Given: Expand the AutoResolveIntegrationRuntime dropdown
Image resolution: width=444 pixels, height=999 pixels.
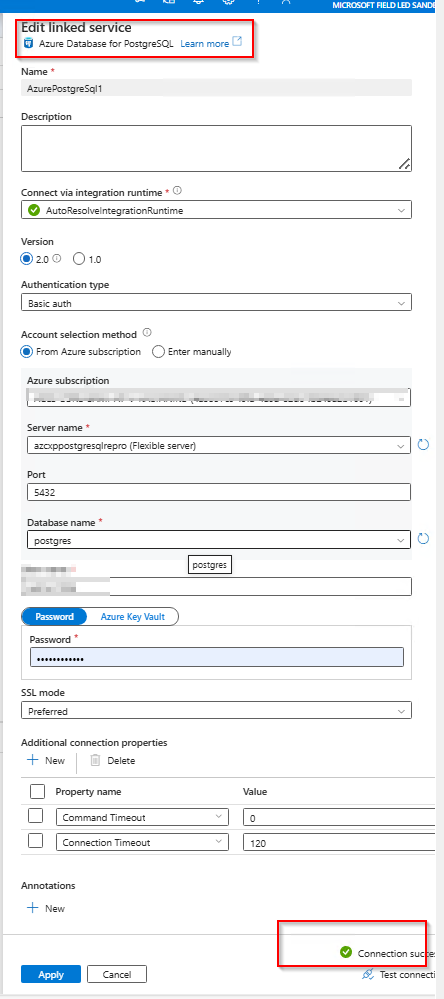Looking at the screenshot, I should [x=216, y=210].
